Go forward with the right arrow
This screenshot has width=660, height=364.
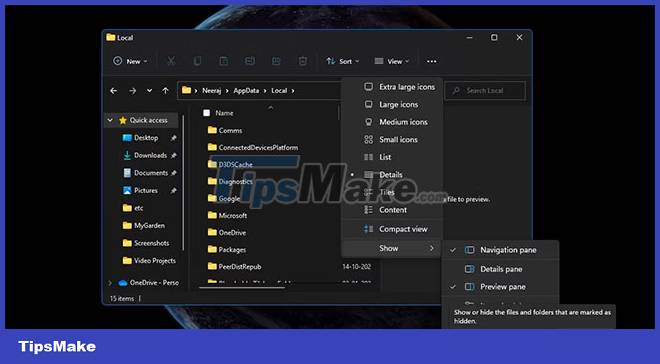(x=133, y=90)
